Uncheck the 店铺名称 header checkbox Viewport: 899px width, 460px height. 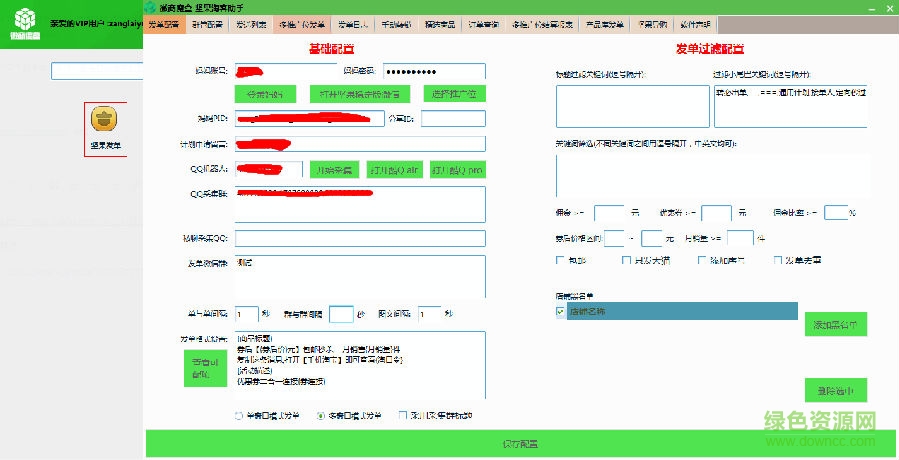pyautogui.click(x=560, y=311)
